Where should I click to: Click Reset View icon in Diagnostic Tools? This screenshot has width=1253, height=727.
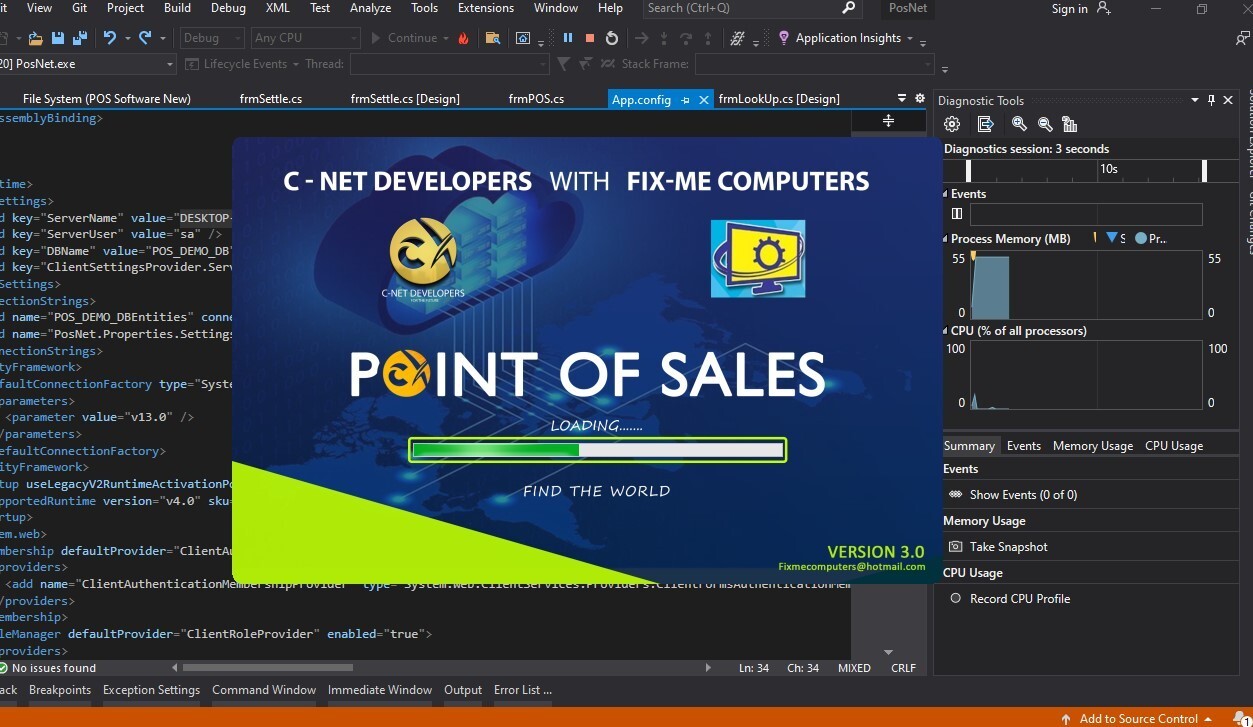(1070, 124)
